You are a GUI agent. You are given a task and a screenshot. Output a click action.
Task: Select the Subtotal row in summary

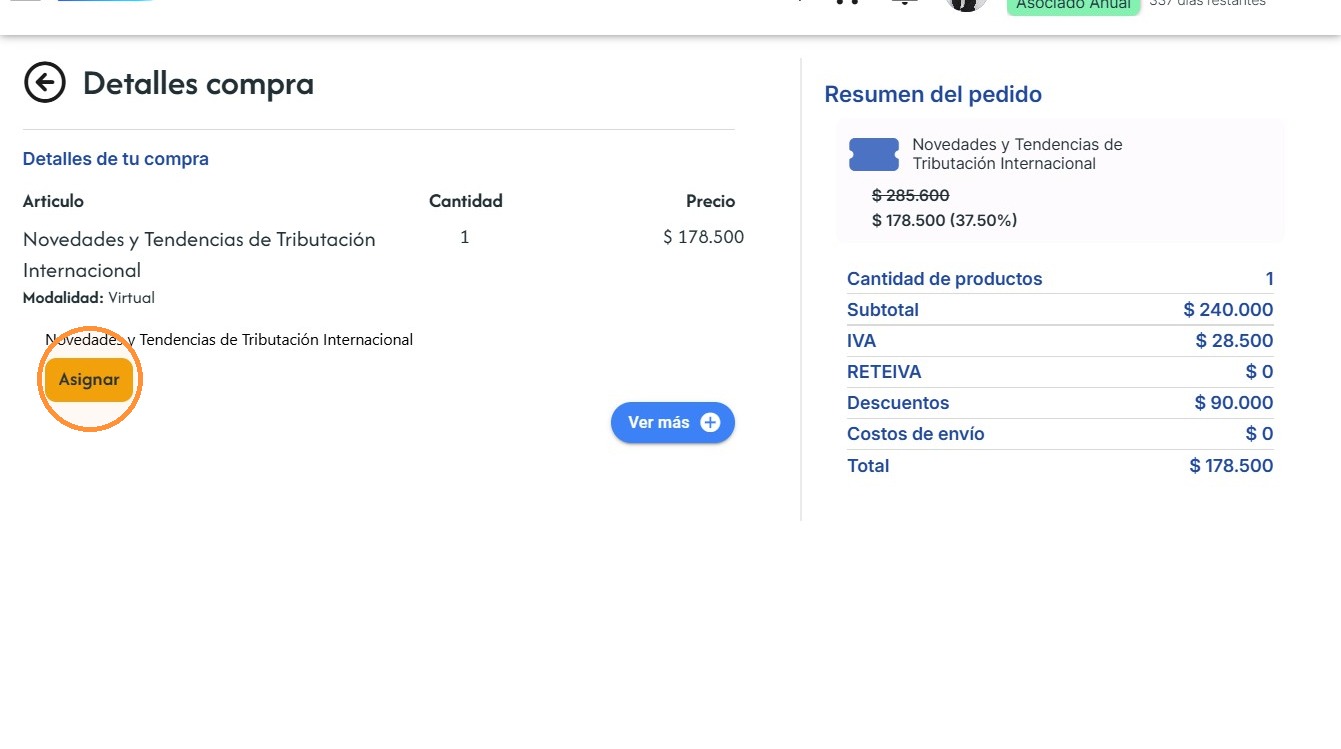tap(1060, 310)
